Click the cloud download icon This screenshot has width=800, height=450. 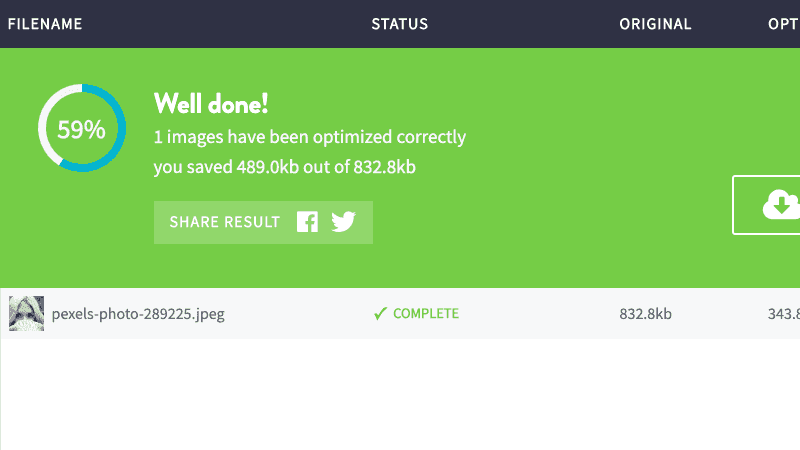click(x=781, y=205)
